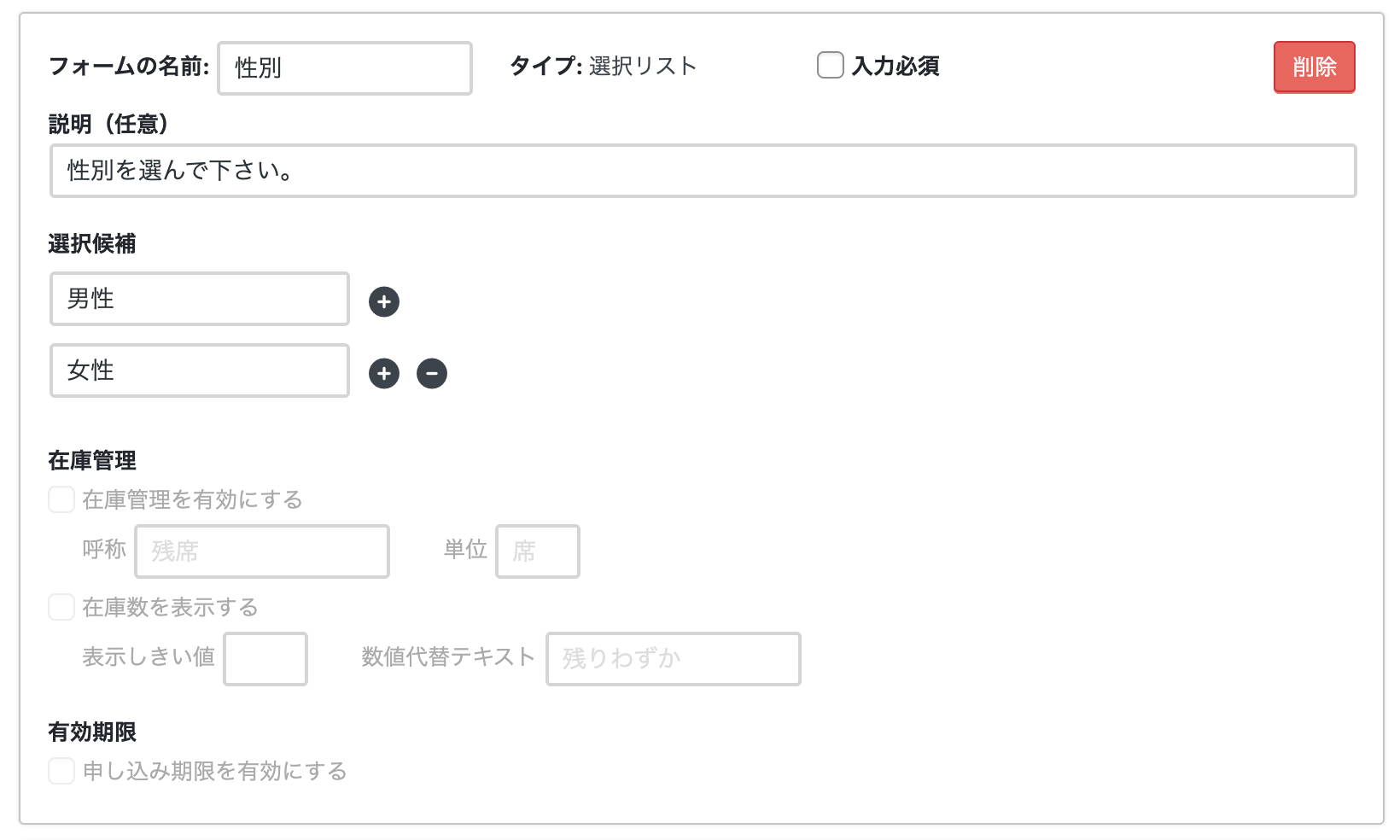
Task: Click the 申し込み期限を有効にする label
Action: (214, 771)
